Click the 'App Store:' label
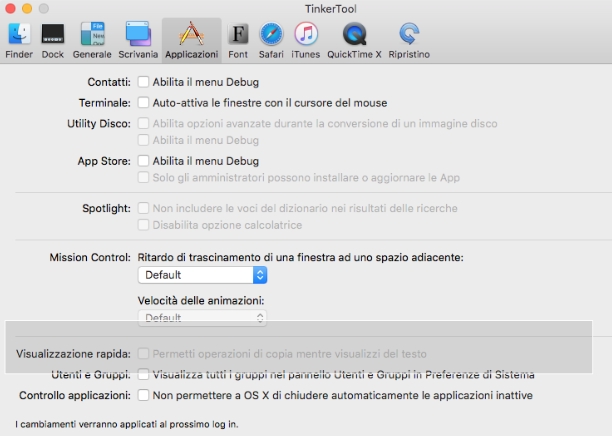612x436 pixels. point(104,161)
